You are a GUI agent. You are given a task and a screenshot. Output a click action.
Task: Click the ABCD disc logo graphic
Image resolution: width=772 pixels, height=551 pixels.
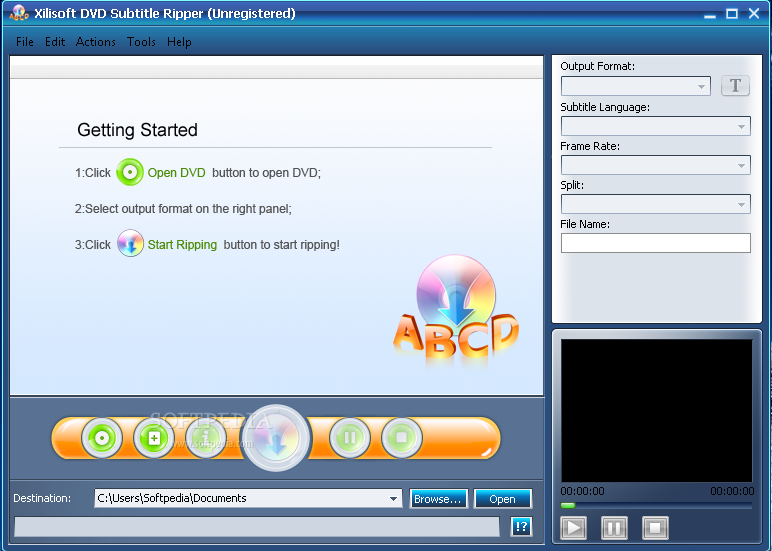(456, 310)
